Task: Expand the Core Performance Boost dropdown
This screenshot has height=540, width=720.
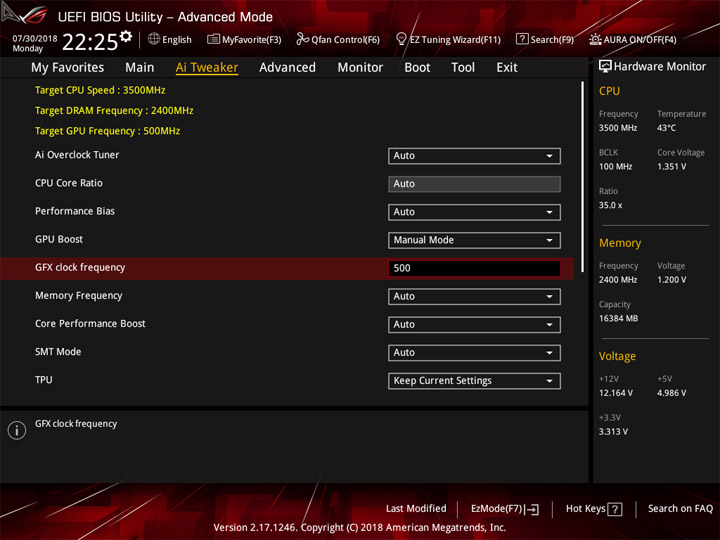Action: pyautogui.click(x=474, y=325)
